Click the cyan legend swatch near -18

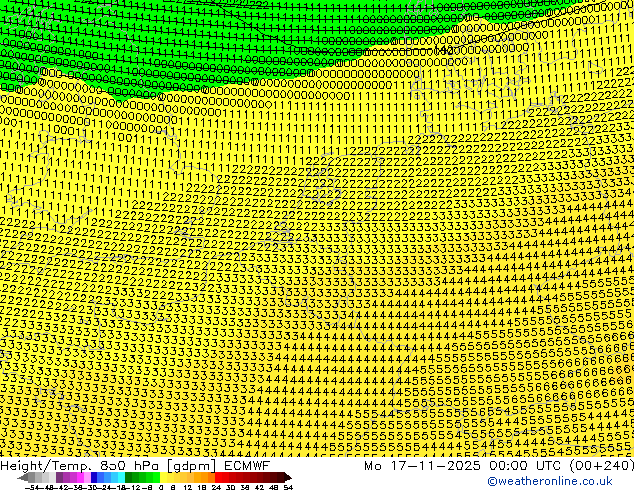pos(121,477)
